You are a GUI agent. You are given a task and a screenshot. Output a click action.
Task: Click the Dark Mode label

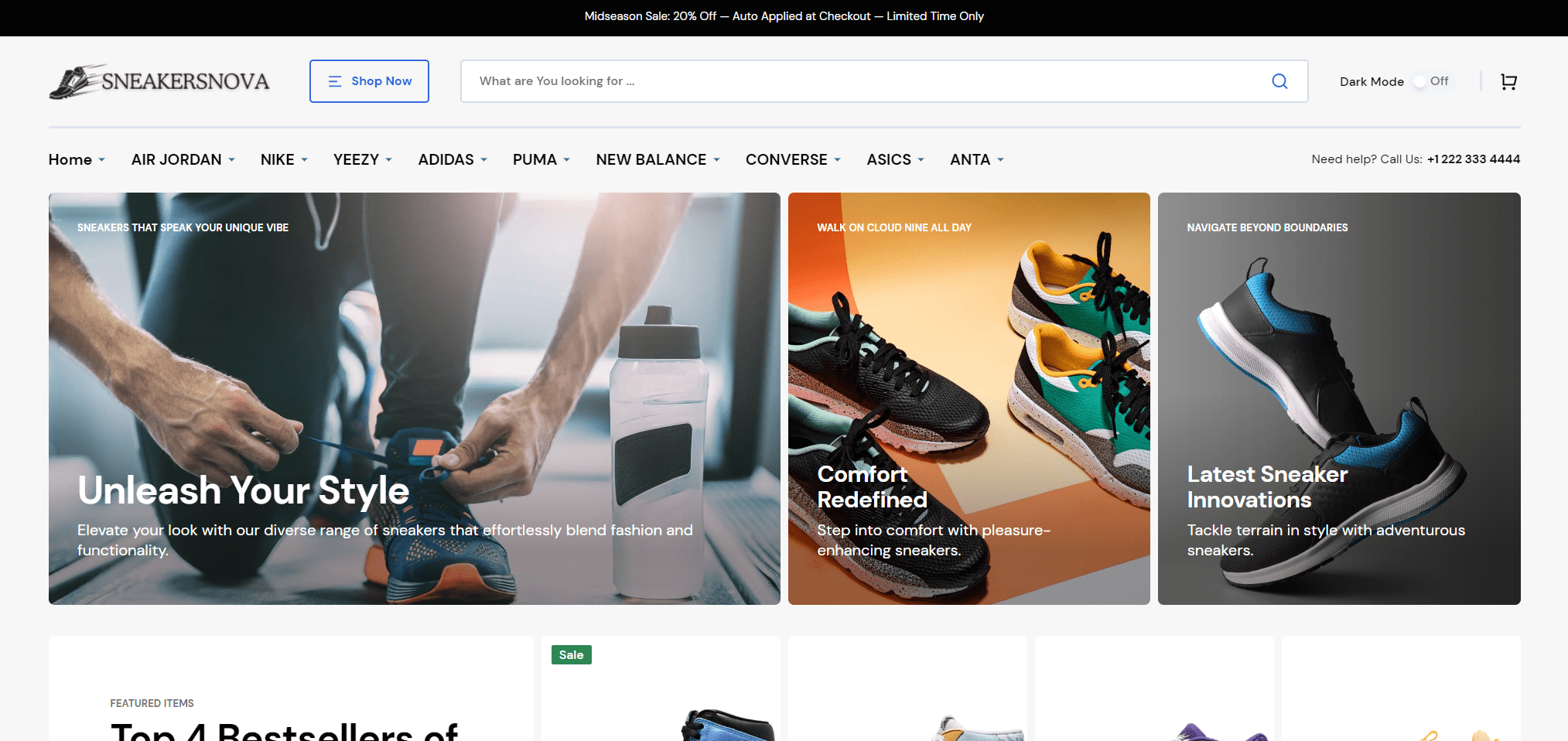[x=1372, y=82]
